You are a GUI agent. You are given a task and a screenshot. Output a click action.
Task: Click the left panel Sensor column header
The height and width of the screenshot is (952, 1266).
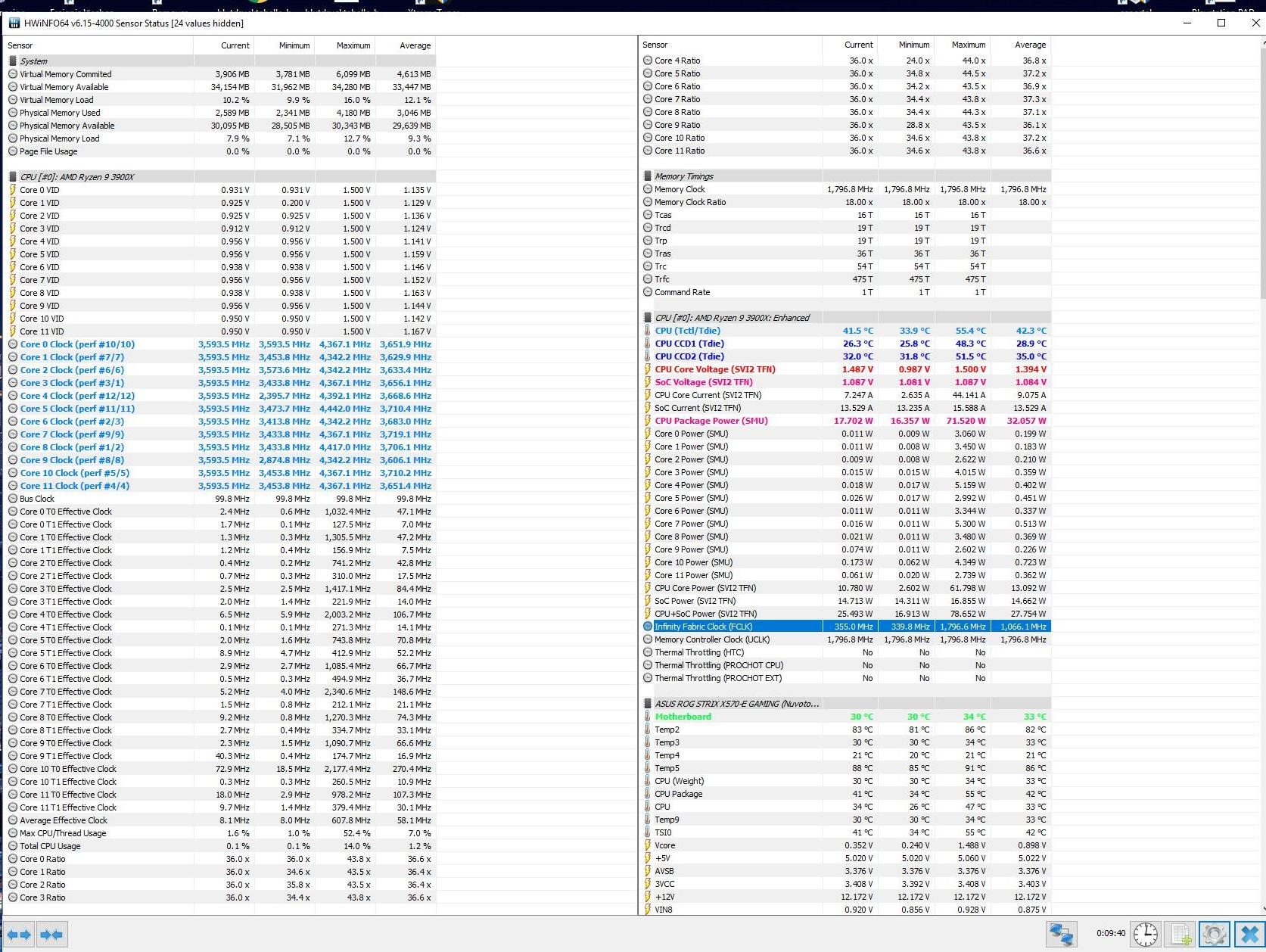click(x=98, y=45)
